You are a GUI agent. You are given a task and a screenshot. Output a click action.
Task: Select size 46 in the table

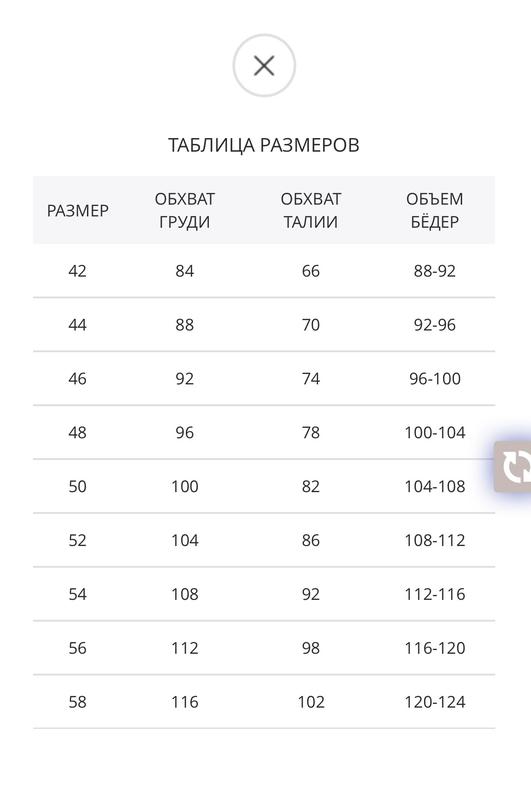click(78, 379)
